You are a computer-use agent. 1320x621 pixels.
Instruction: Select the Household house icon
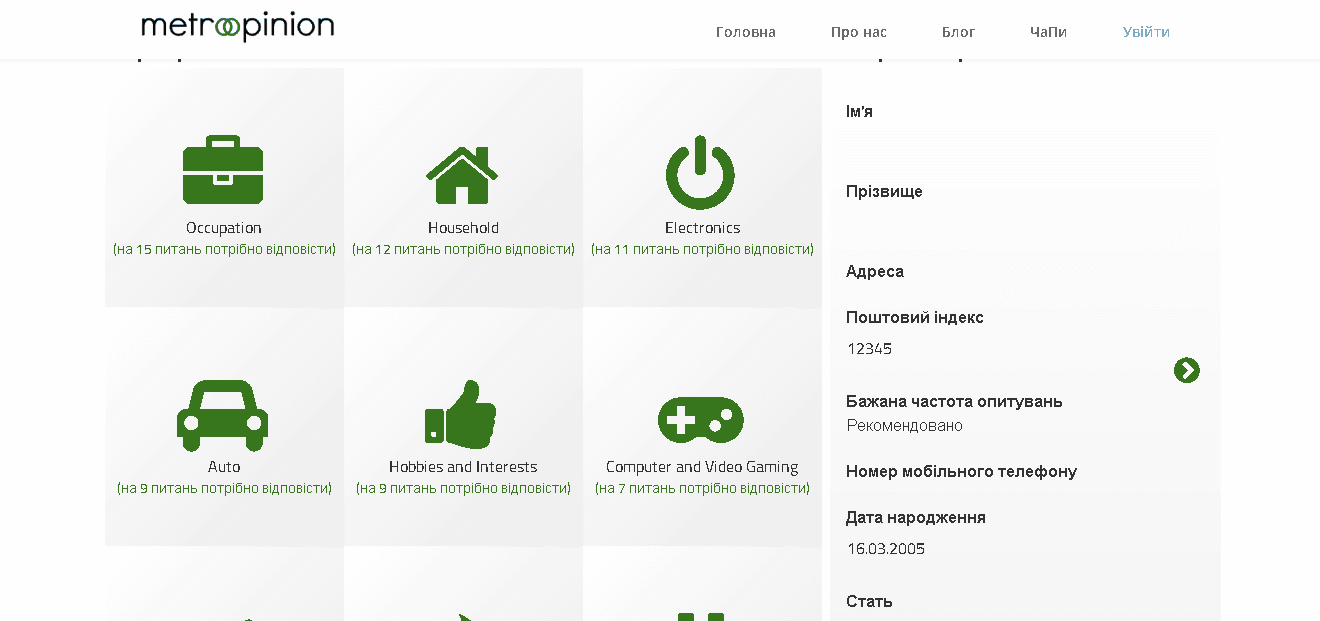tap(462, 175)
